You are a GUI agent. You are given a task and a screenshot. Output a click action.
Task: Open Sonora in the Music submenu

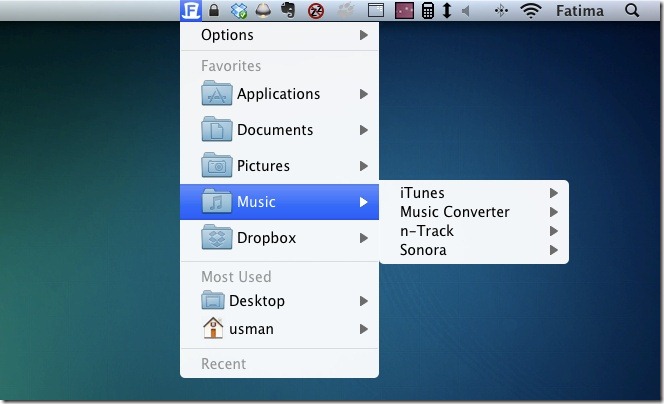click(474, 250)
